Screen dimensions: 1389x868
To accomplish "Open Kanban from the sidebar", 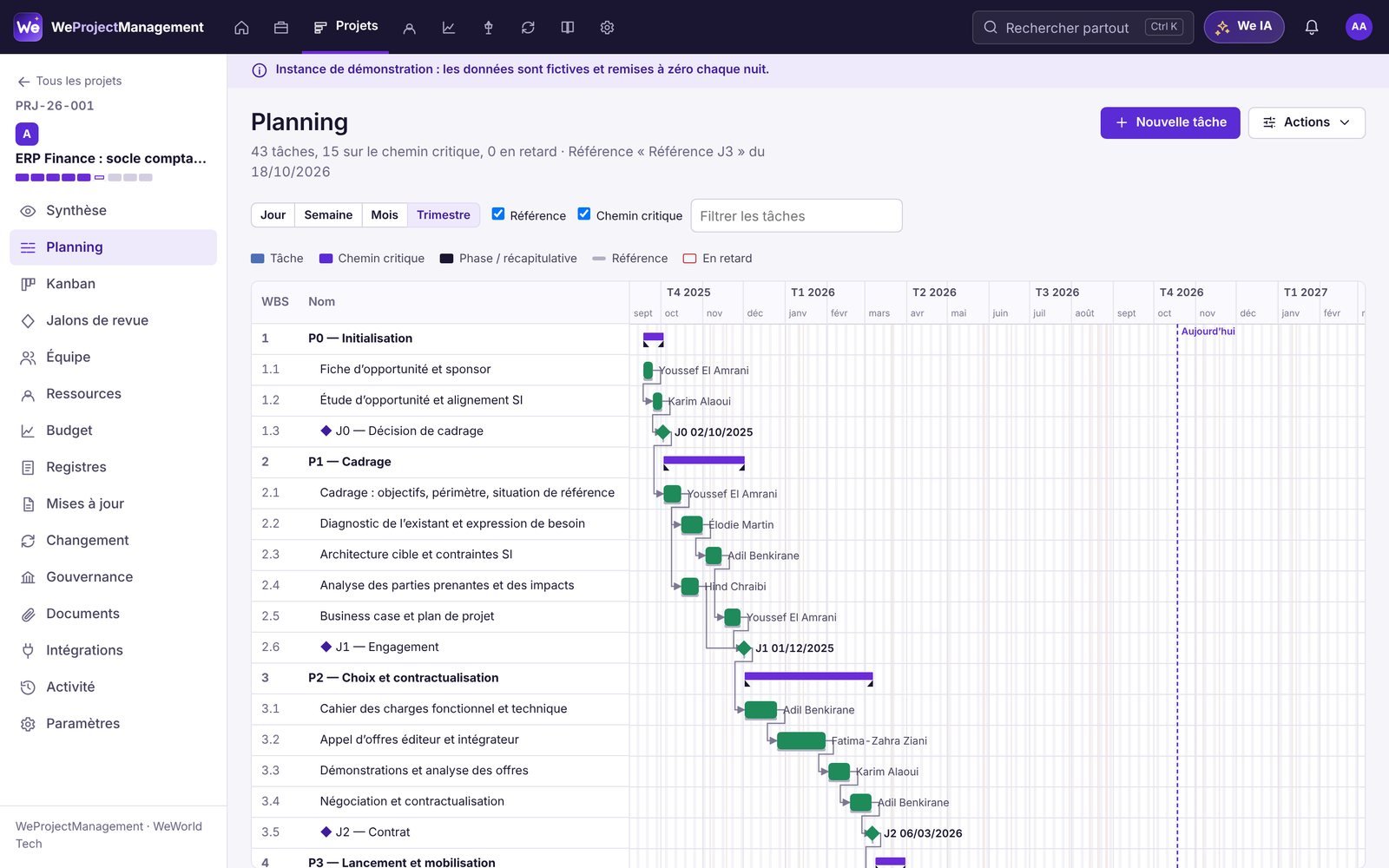I will pyautogui.click(x=113, y=284).
